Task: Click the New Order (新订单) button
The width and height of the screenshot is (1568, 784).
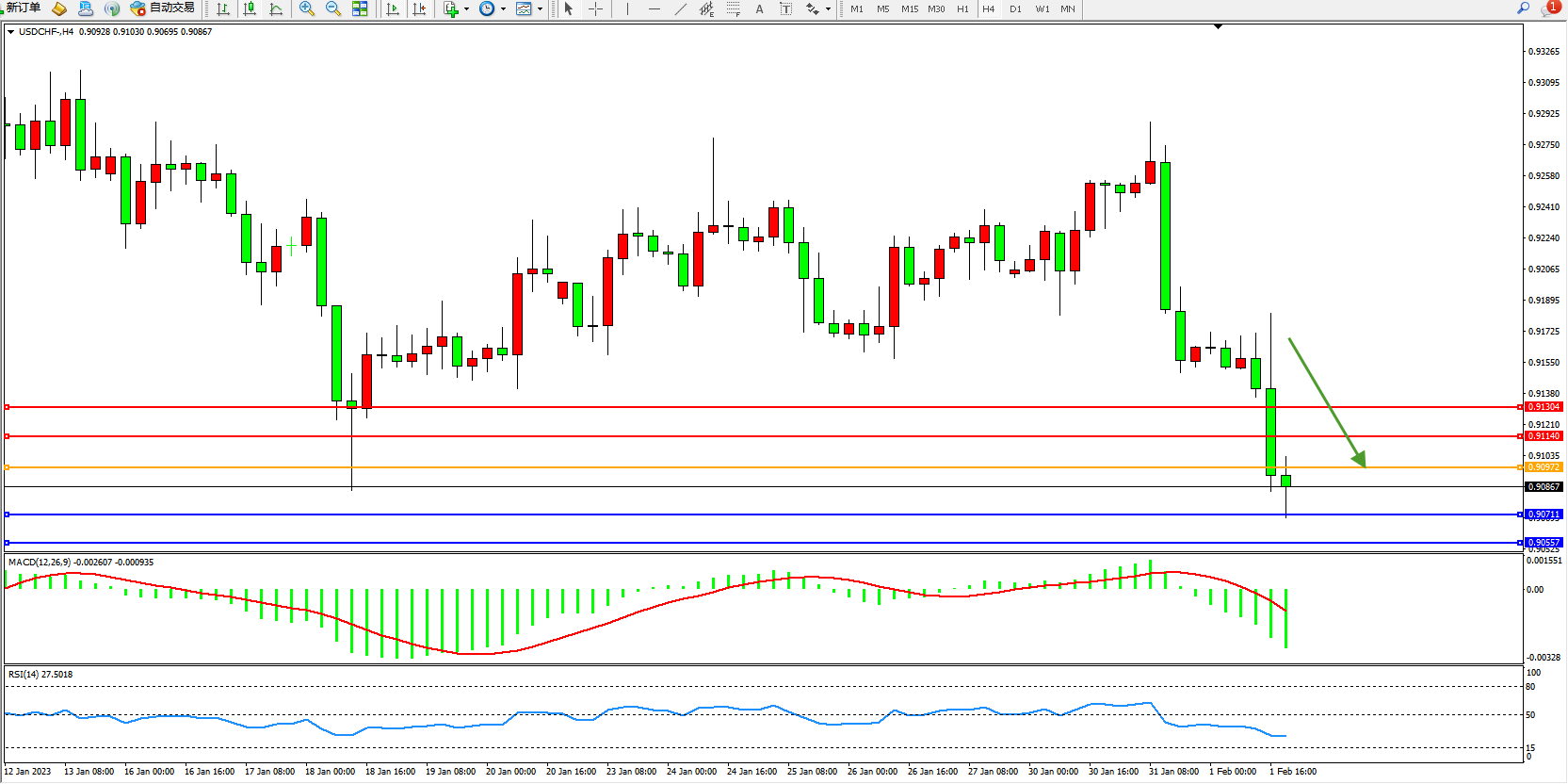Action: pyautogui.click(x=24, y=8)
